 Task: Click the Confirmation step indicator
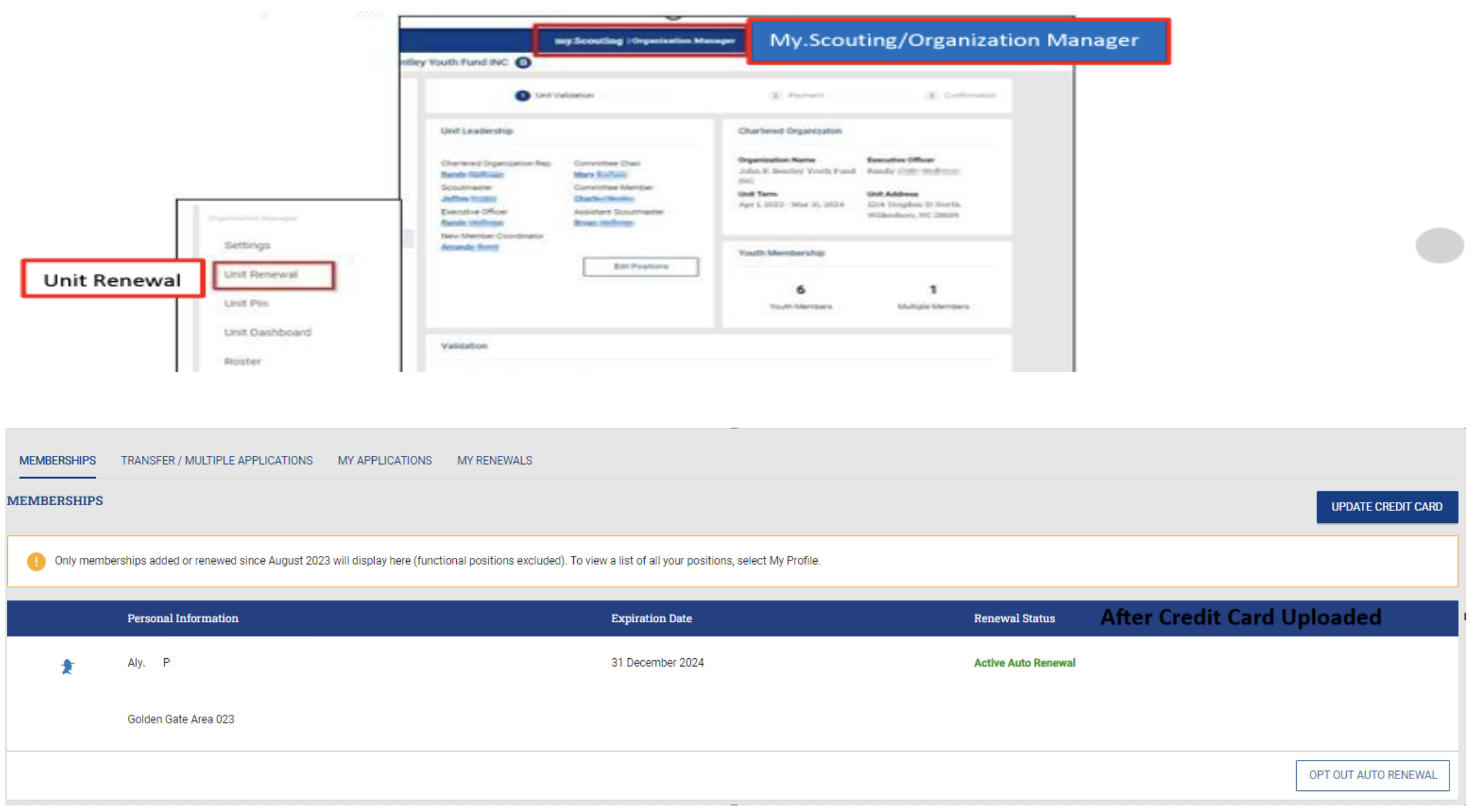[961, 95]
